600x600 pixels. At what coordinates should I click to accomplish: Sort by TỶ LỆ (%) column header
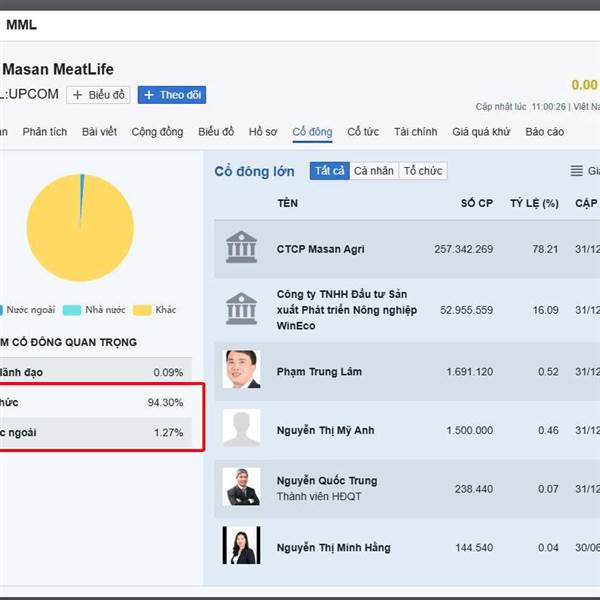(x=534, y=203)
